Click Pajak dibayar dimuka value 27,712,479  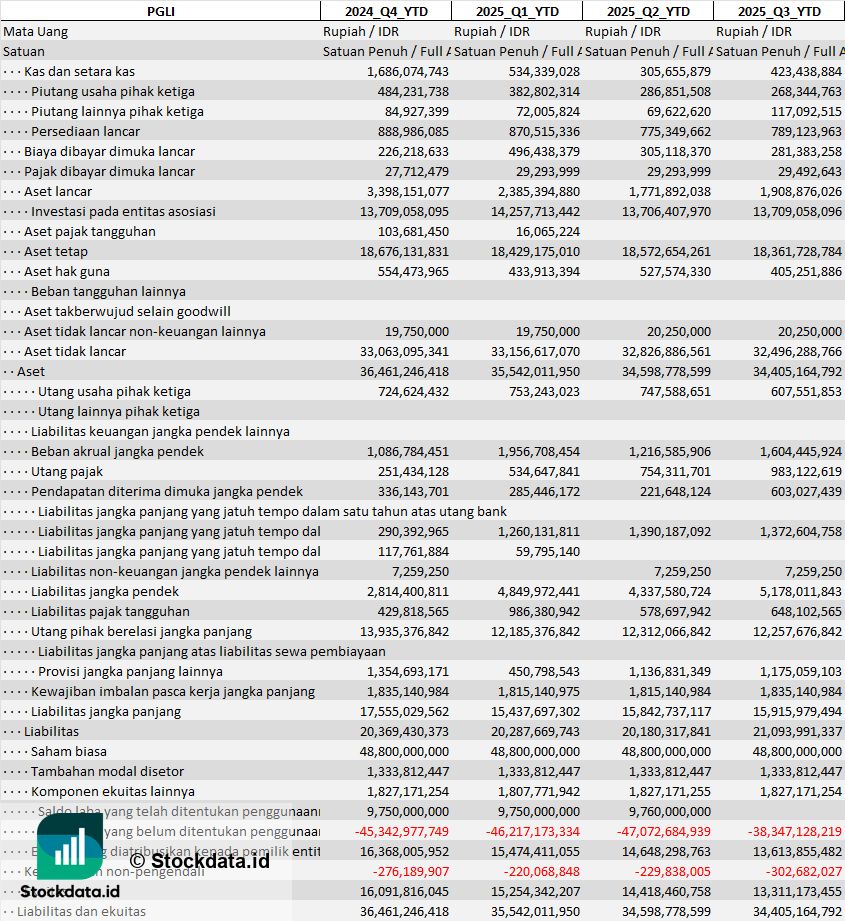tap(417, 171)
